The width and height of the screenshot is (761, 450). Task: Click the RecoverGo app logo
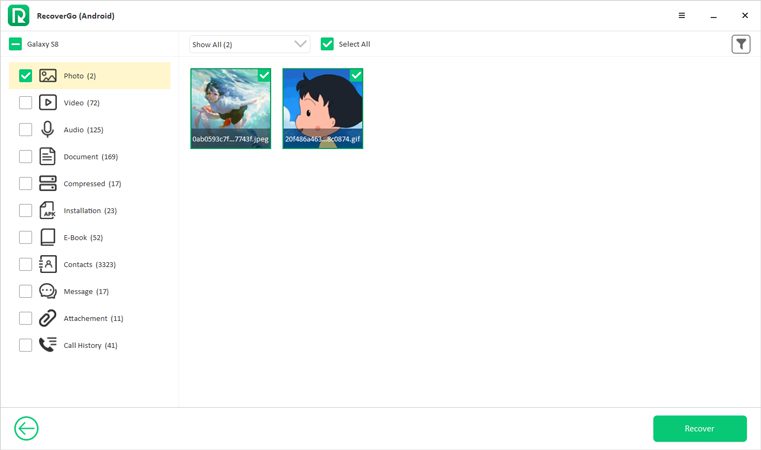click(18, 16)
